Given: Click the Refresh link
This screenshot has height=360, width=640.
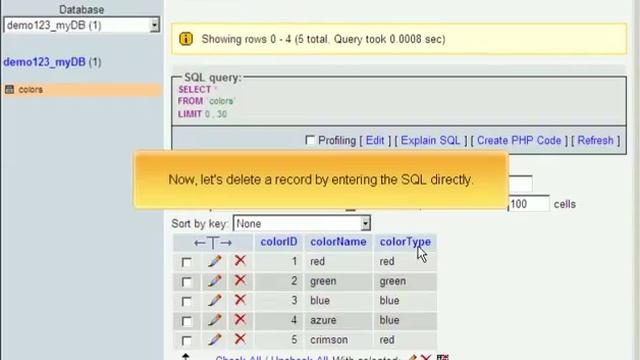Looking at the screenshot, I should [x=596, y=140].
